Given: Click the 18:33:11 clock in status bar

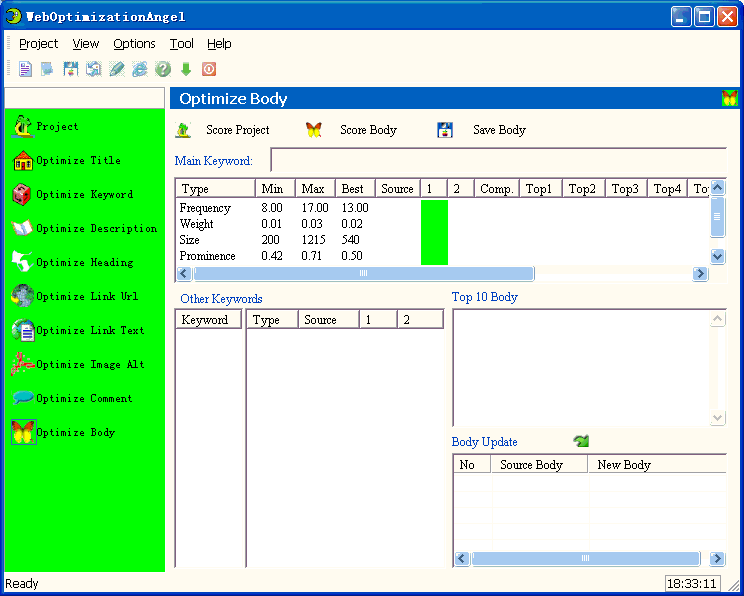Looking at the screenshot, I should pos(692,584).
